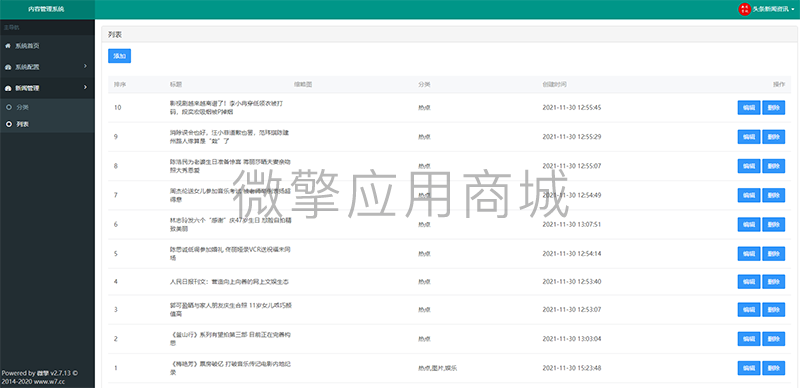
Task: Click the Powered by 微擎 footer text
Action: (39, 377)
